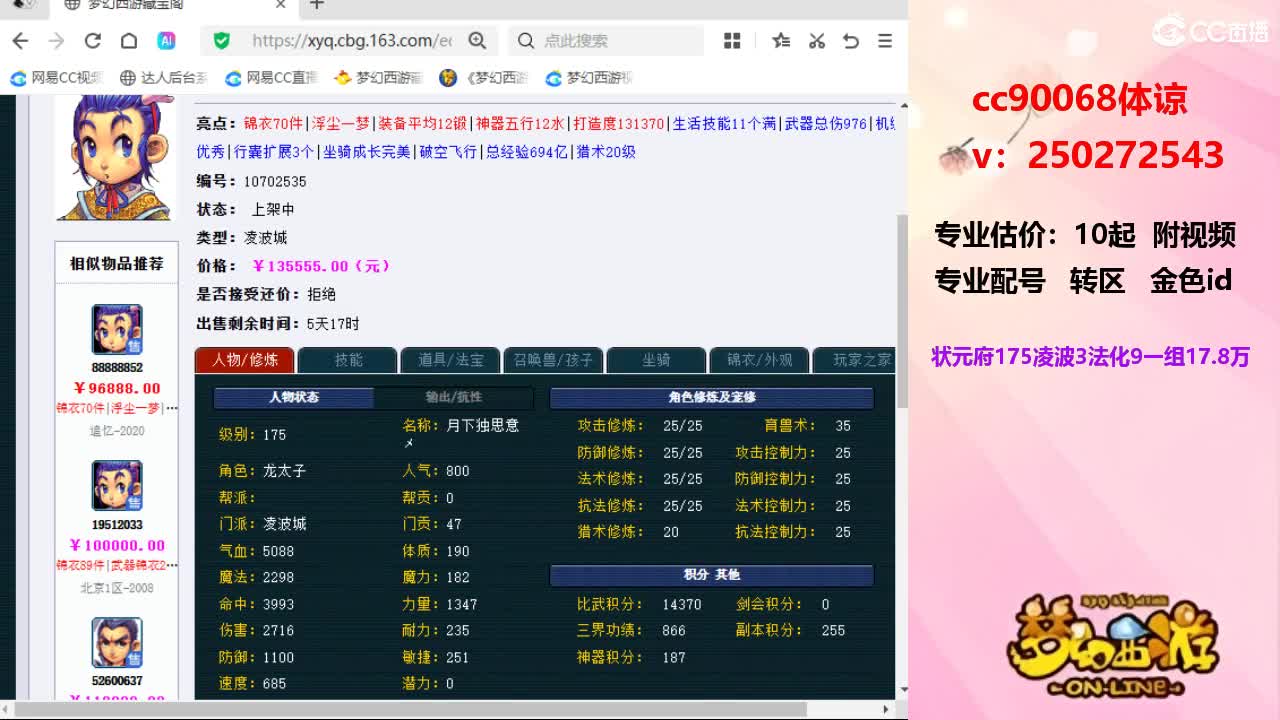Click the green security shield icon

point(222,41)
